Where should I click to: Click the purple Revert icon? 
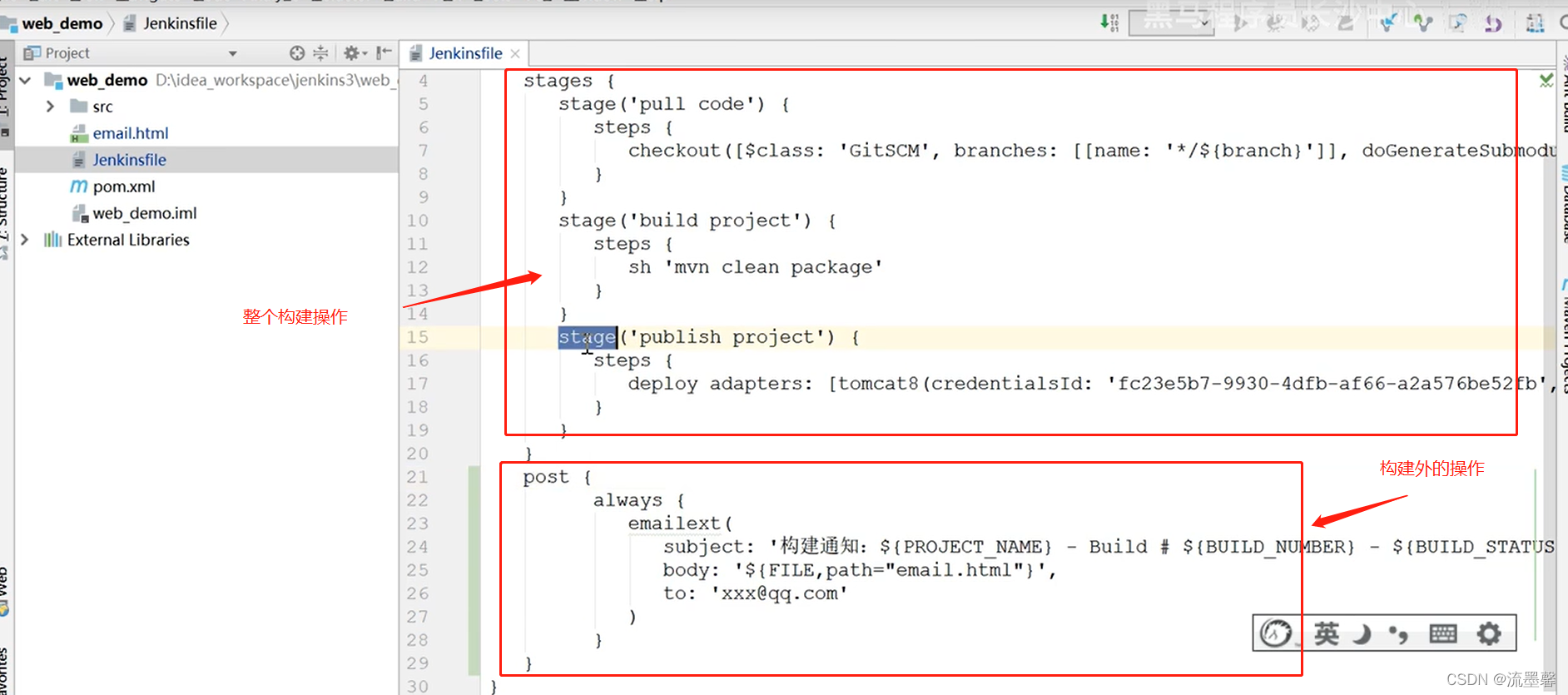(x=1493, y=23)
